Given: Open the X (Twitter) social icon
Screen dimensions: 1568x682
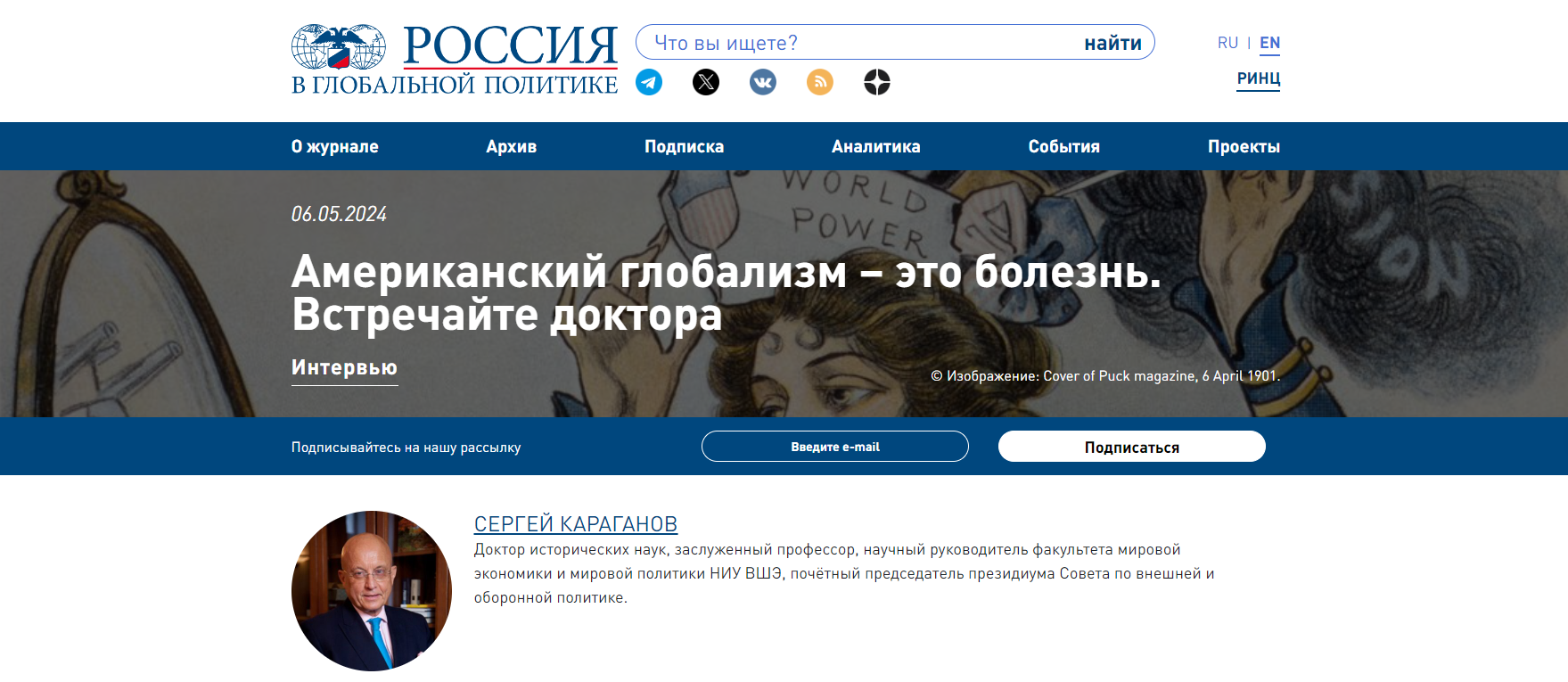Looking at the screenshot, I should 706,82.
